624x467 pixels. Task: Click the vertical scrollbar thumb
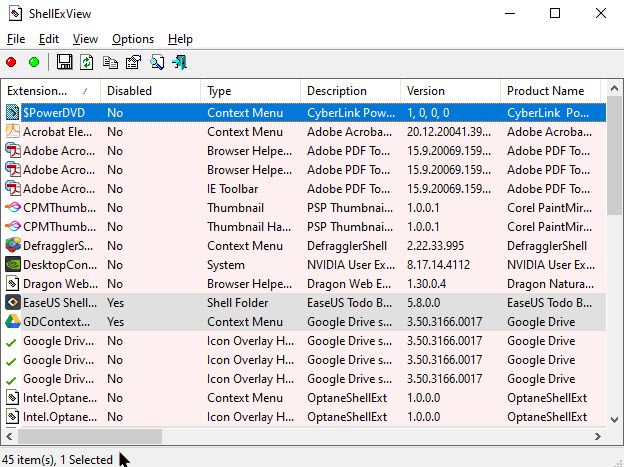click(x=614, y=156)
